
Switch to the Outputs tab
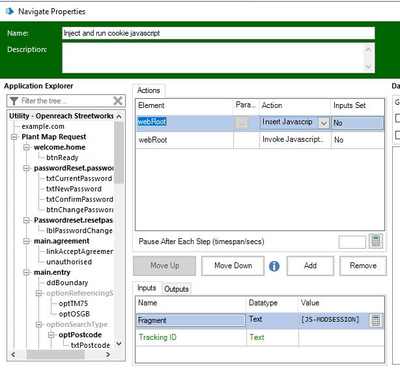176,289
